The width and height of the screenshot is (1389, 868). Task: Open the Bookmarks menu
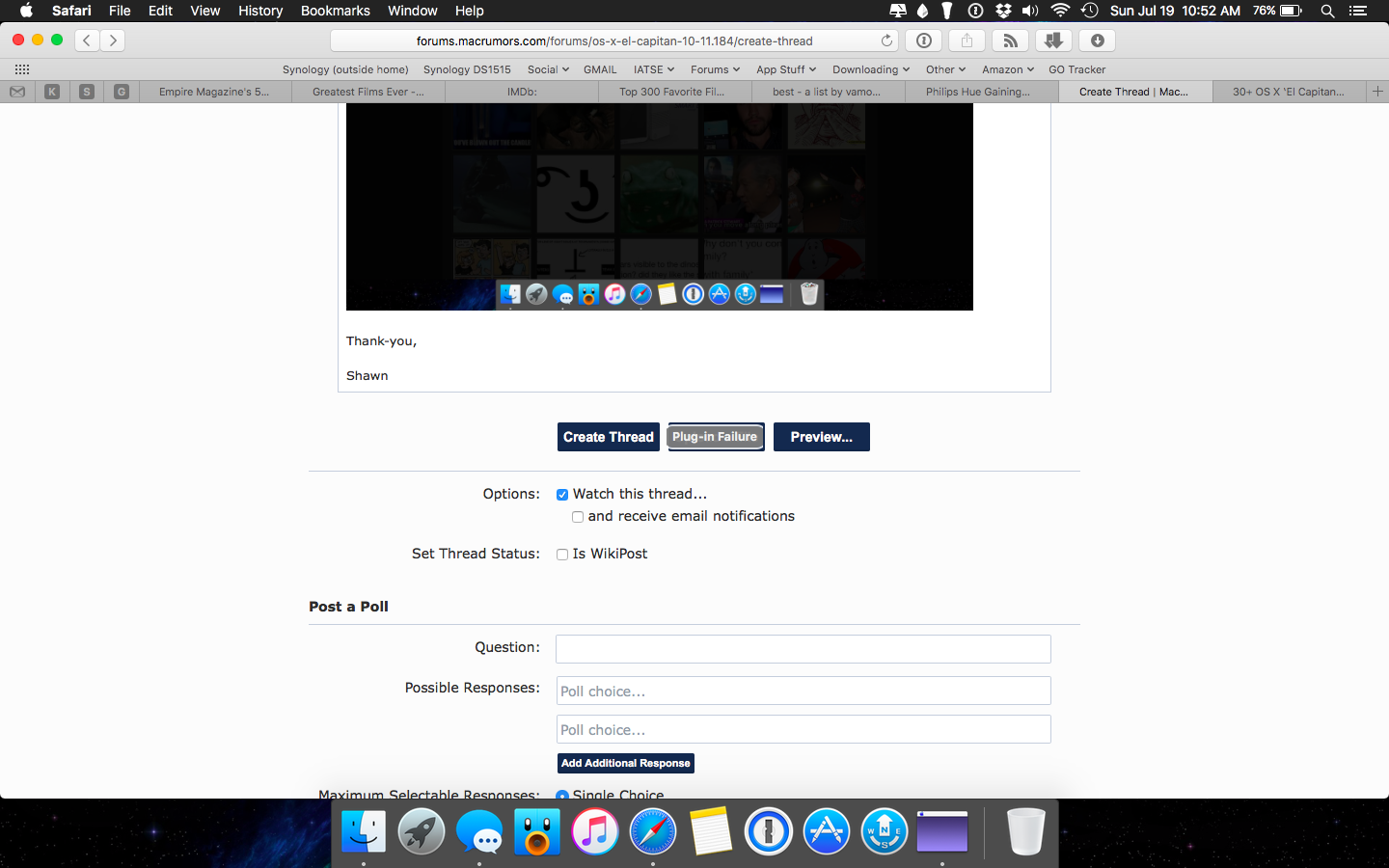coord(335,11)
